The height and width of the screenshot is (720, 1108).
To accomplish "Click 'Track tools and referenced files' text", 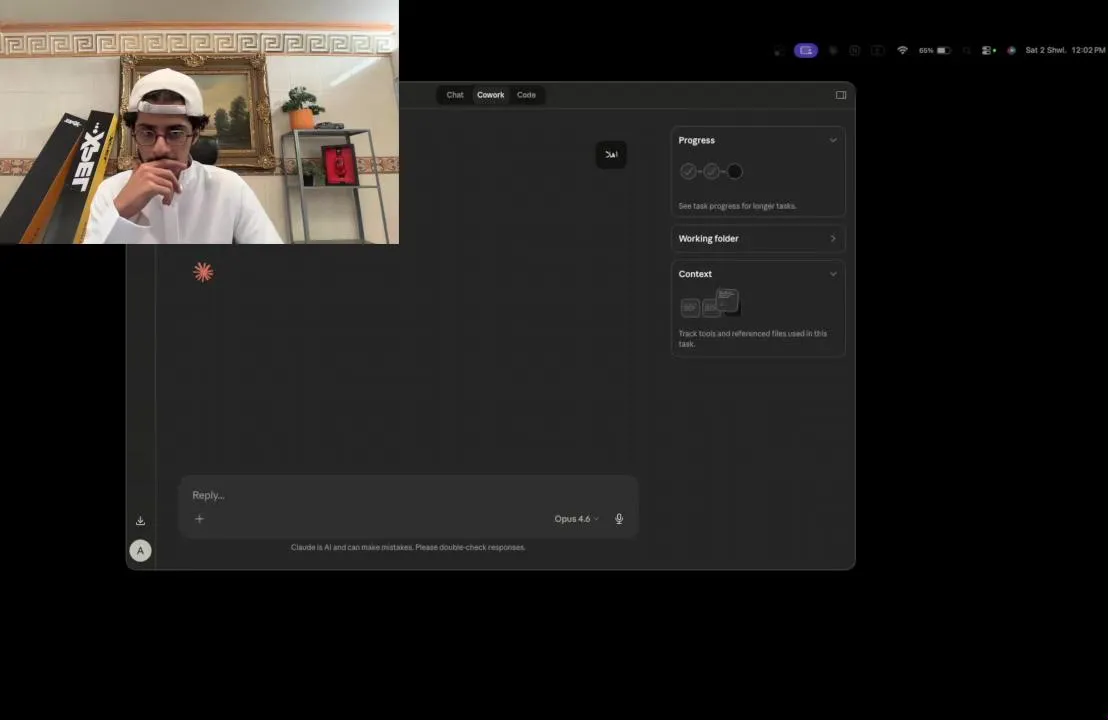I will pyautogui.click(x=753, y=338).
